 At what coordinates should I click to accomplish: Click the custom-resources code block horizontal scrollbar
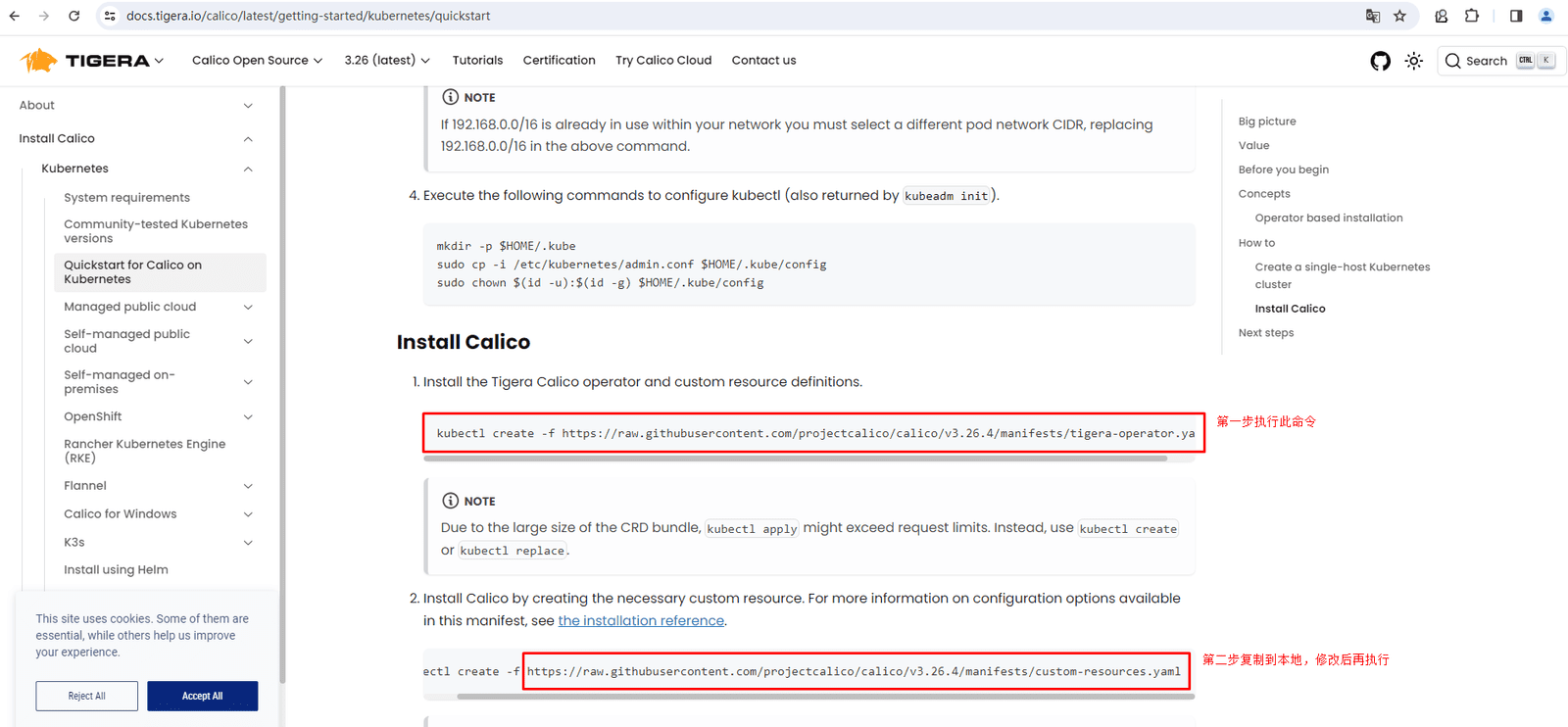coord(826,697)
